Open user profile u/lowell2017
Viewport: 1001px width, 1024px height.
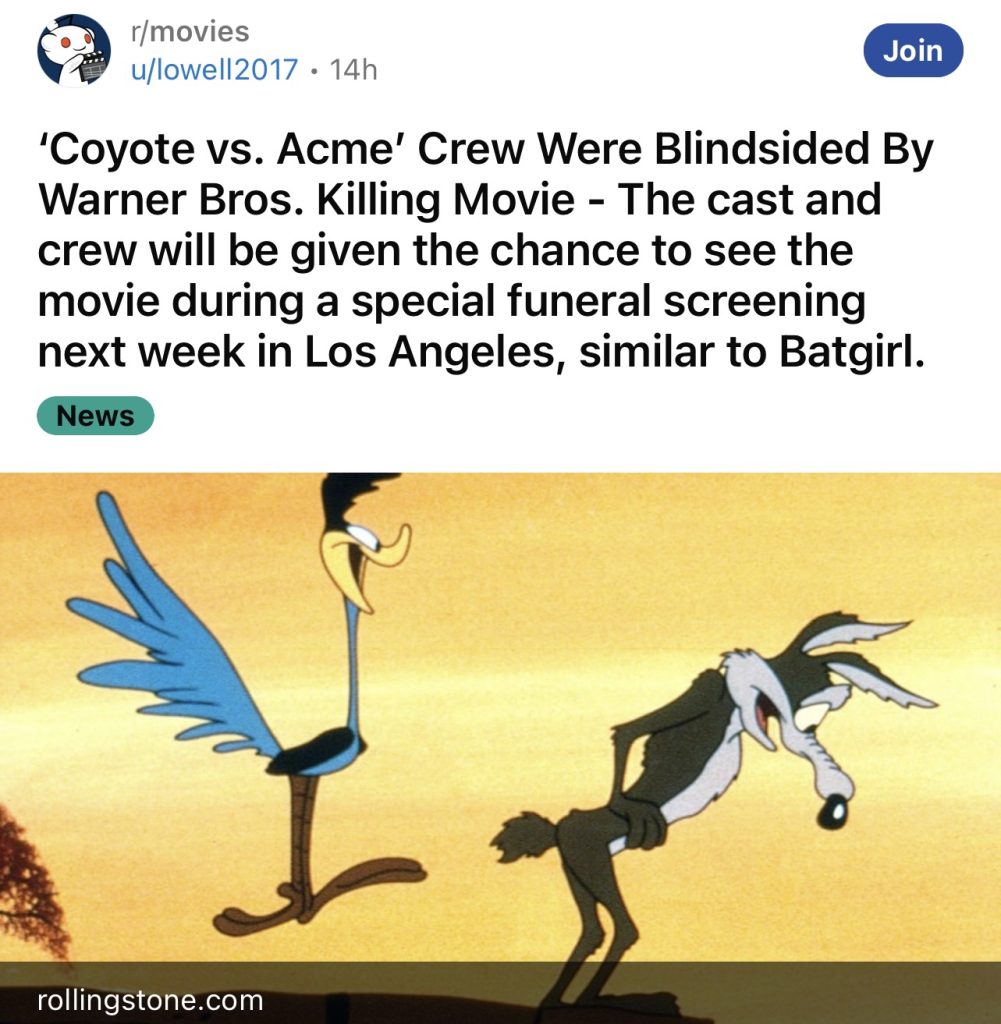214,69
